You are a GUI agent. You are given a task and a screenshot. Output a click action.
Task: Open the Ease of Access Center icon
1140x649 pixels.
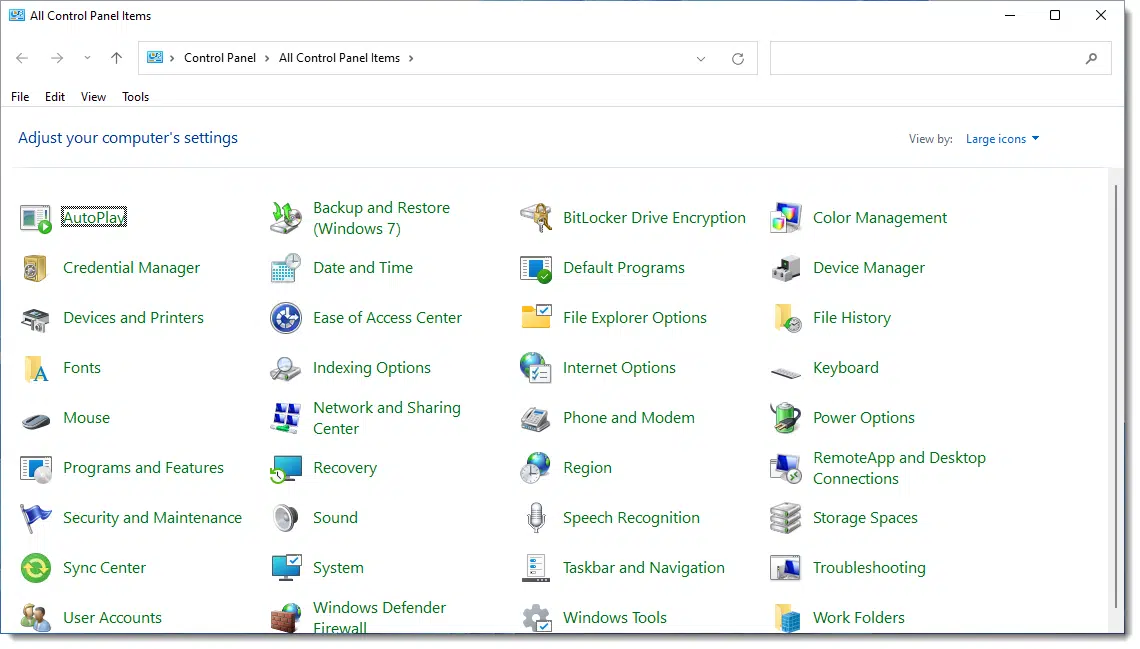286,318
